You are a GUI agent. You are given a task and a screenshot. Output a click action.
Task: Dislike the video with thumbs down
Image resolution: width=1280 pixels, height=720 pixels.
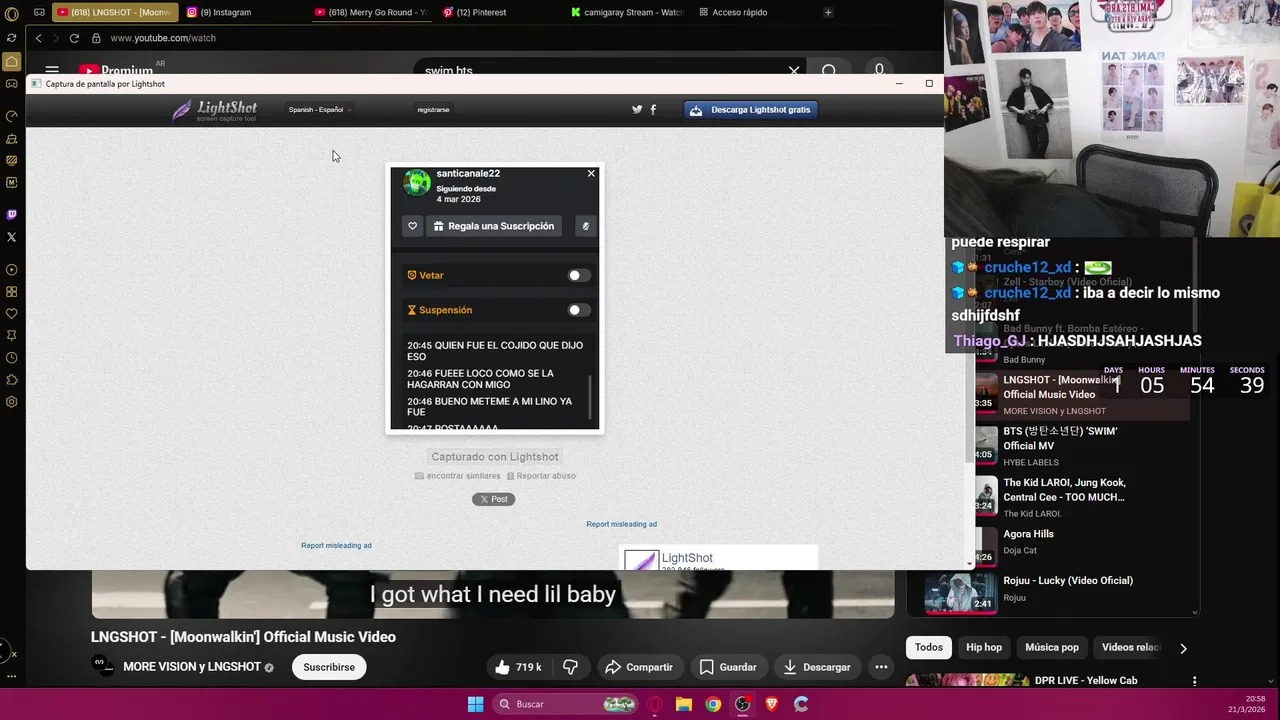[570, 667]
